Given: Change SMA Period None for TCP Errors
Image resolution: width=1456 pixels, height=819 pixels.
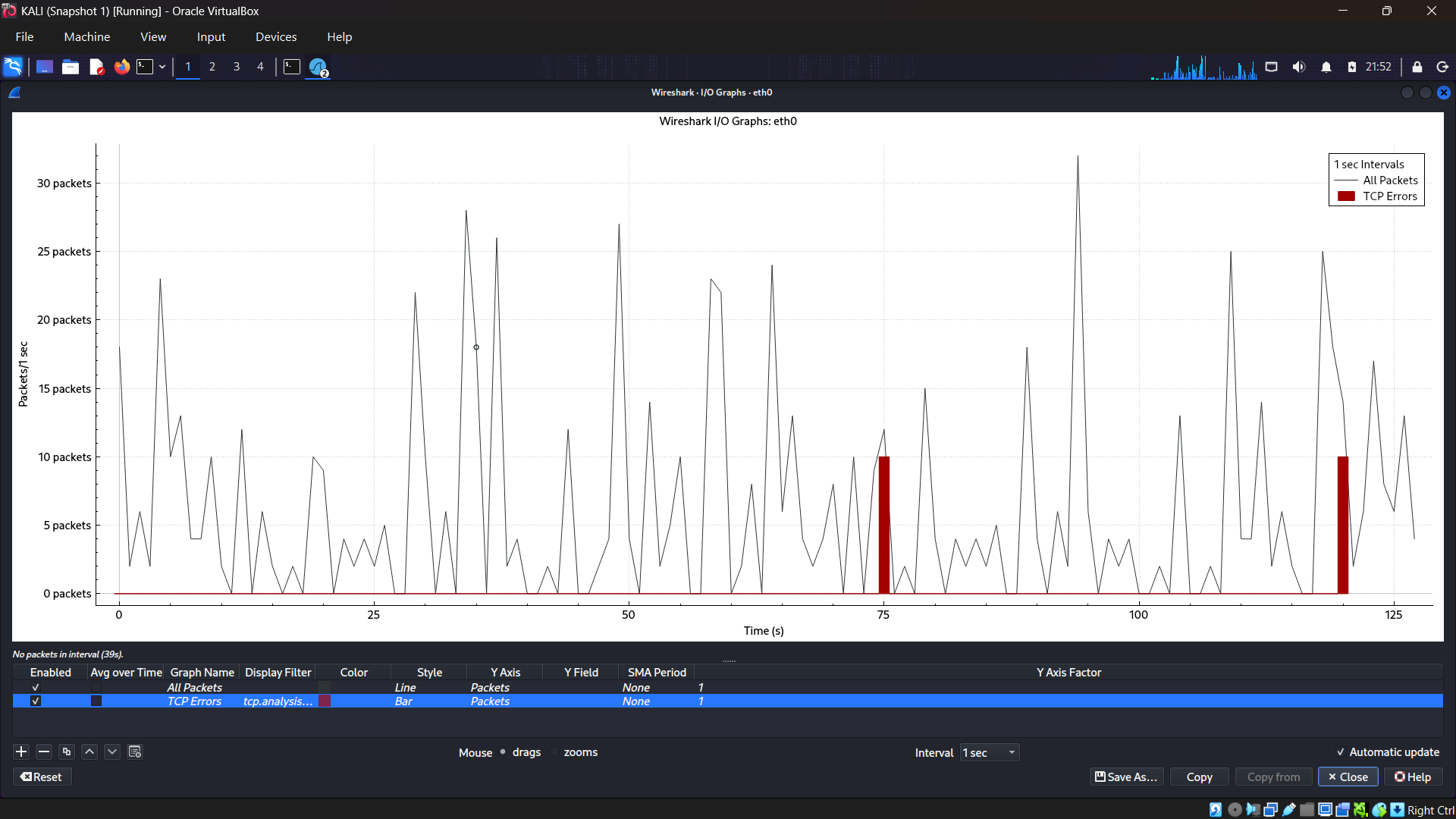Looking at the screenshot, I should pos(656,701).
